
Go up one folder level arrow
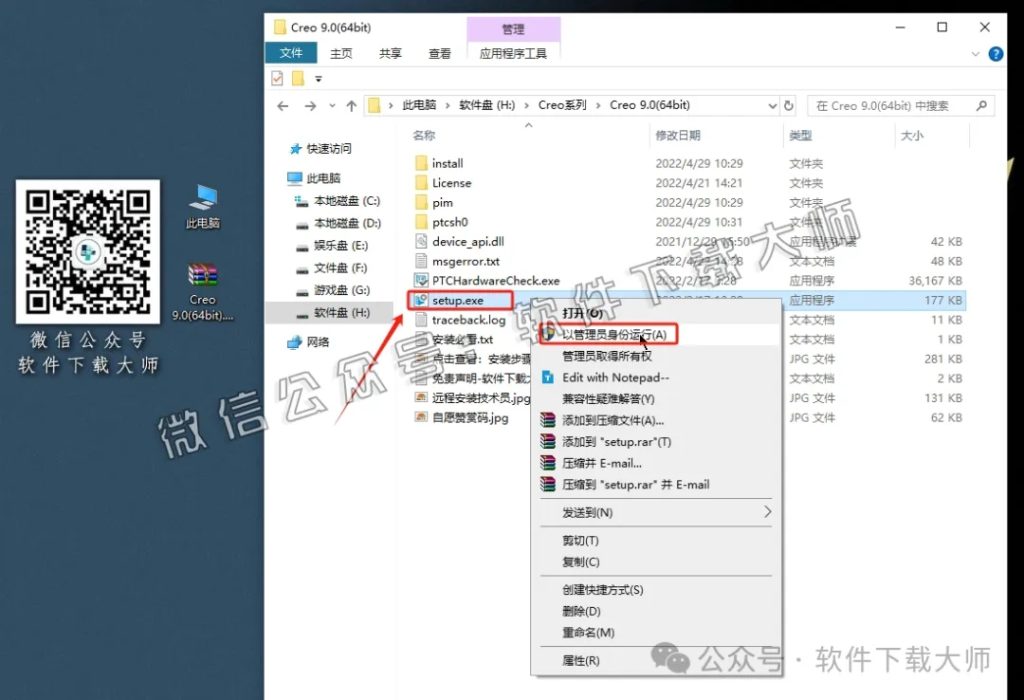coord(351,106)
